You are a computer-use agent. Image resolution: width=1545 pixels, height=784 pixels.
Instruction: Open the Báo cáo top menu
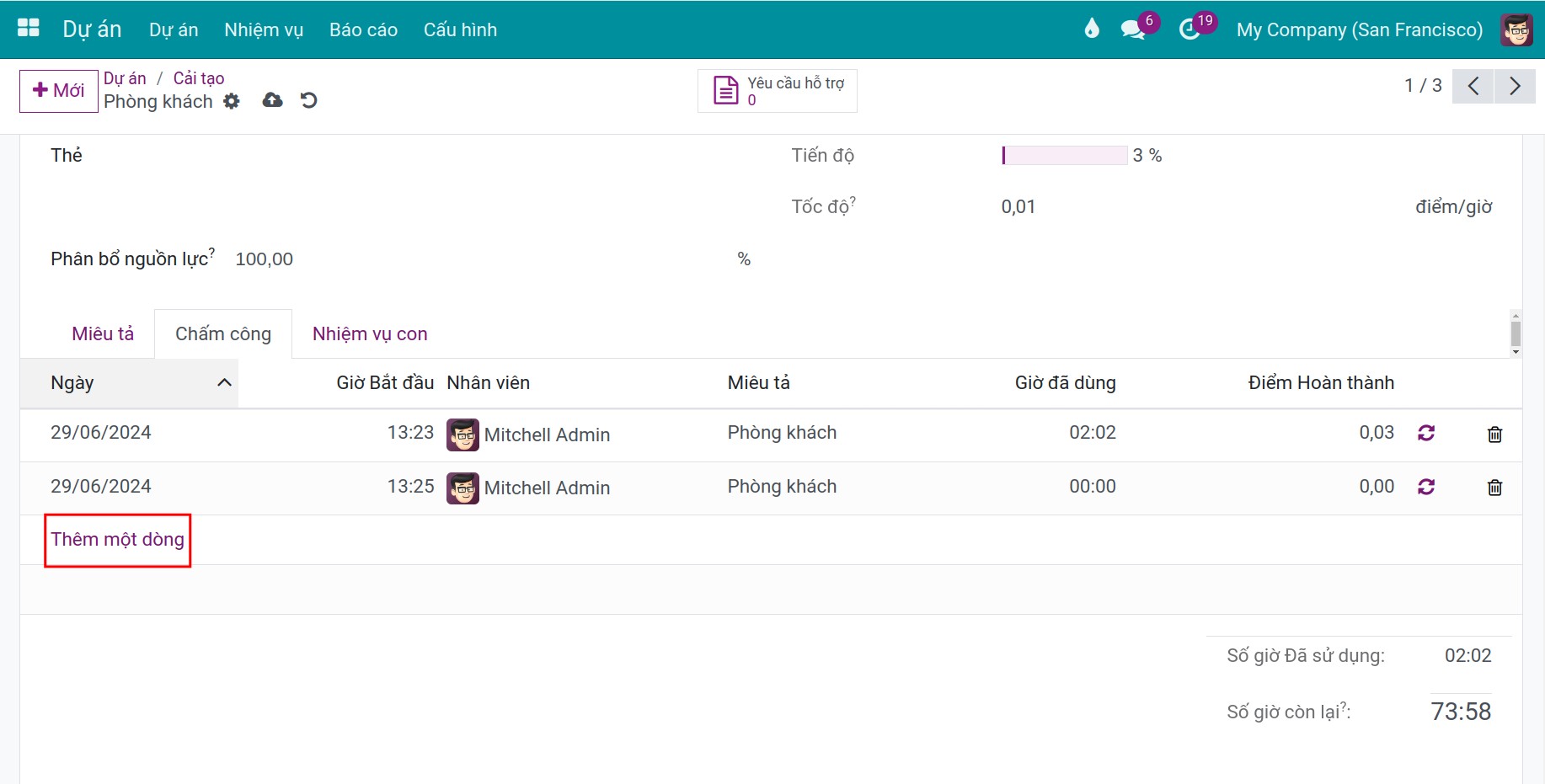[x=363, y=29]
